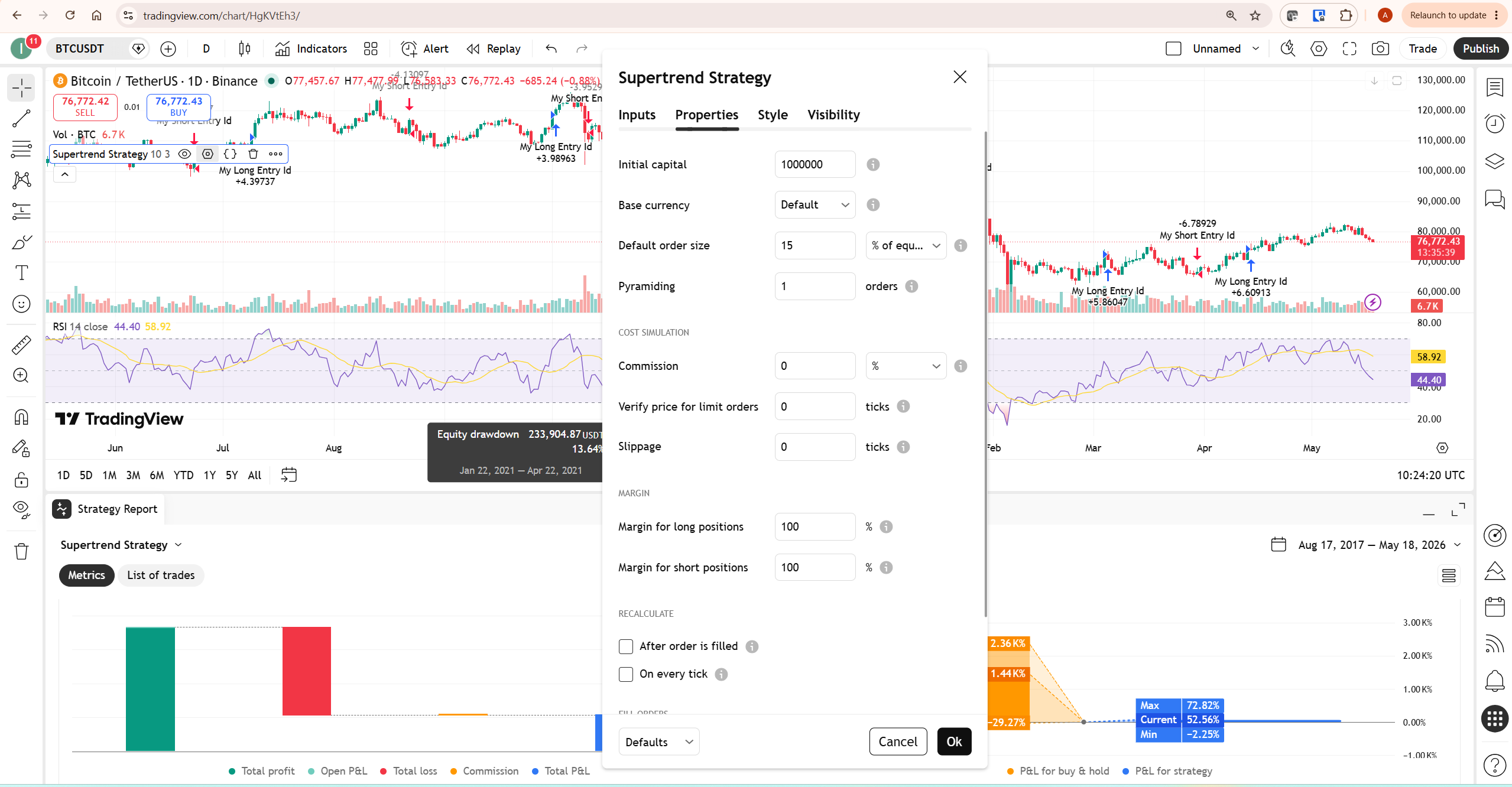This screenshot has width=1512, height=787.
Task: Delete Supertrend Strategy from the chart legend
Action: click(x=253, y=154)
